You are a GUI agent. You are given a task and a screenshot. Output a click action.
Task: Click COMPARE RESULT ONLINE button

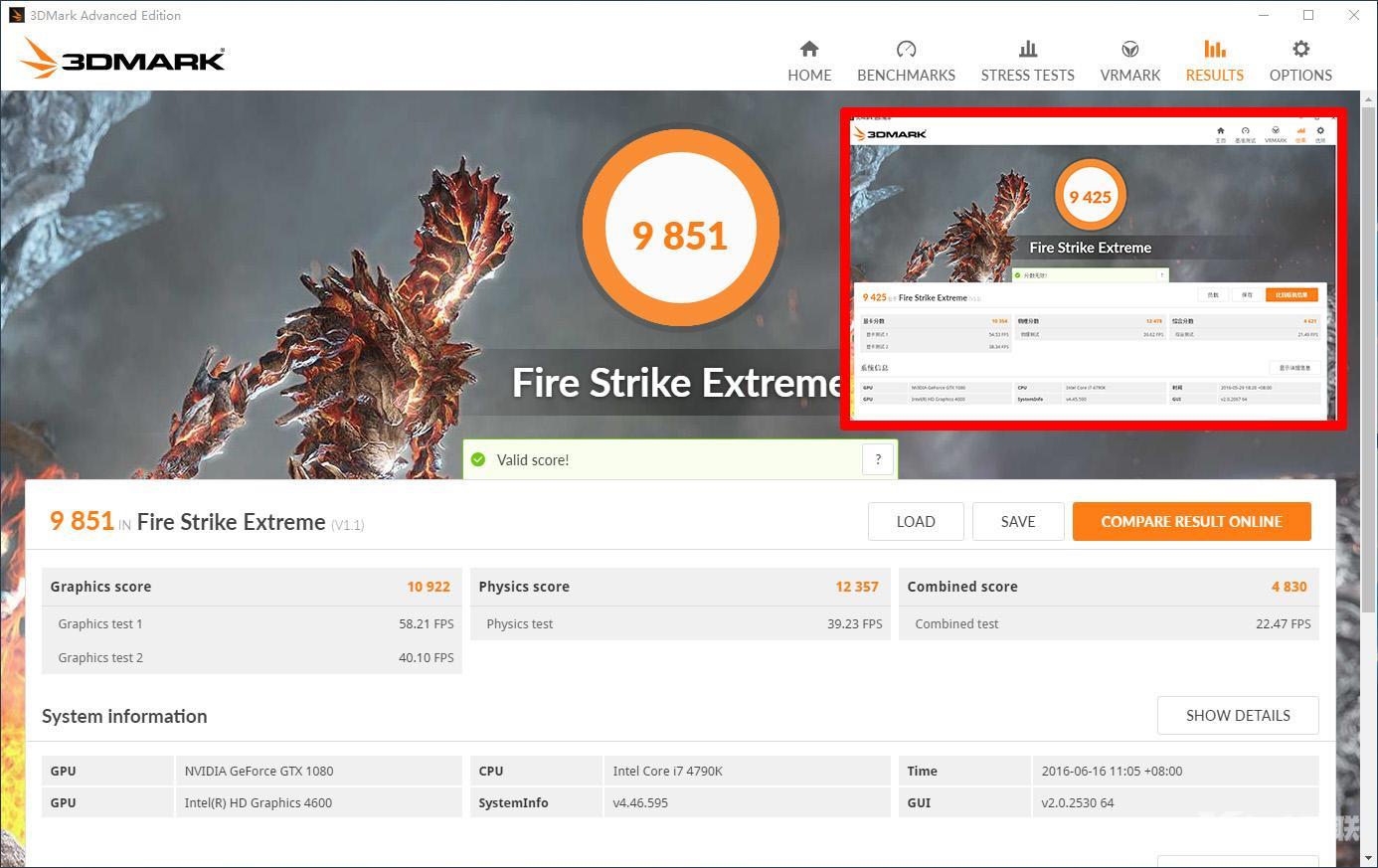click(x=1191, y=521)
